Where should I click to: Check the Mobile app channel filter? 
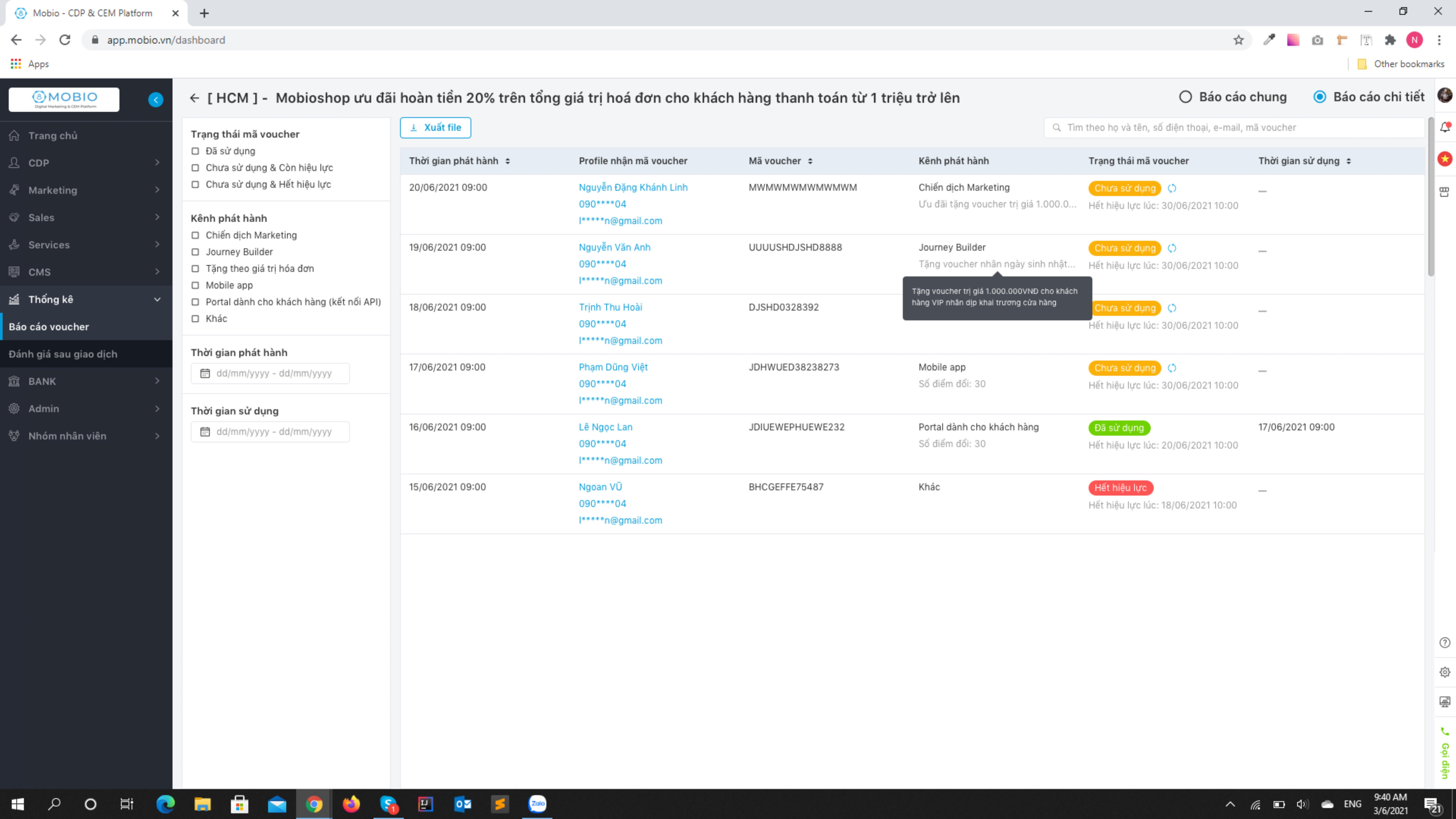[195, 285]
